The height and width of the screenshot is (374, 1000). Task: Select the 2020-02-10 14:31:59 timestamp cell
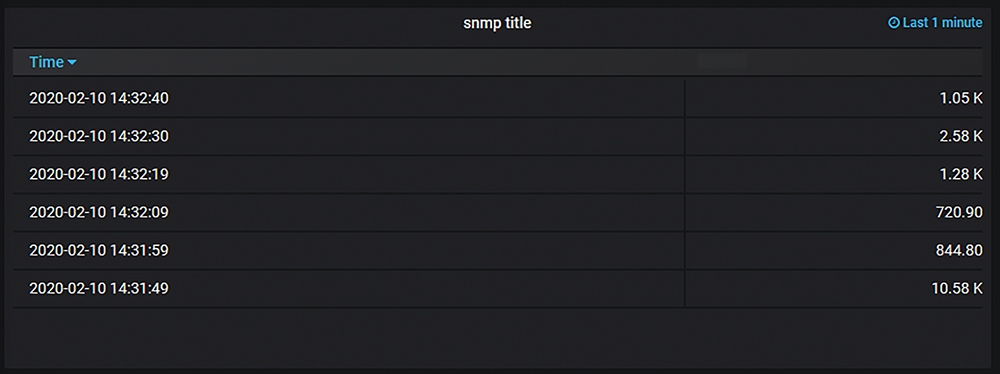pos(348,251)
